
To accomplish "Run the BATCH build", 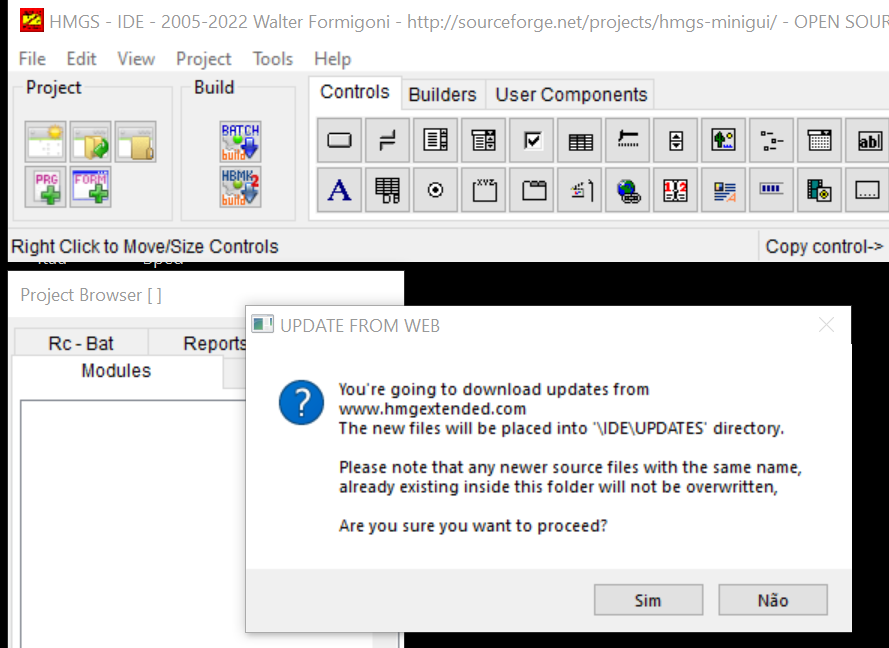I will 240,142.
